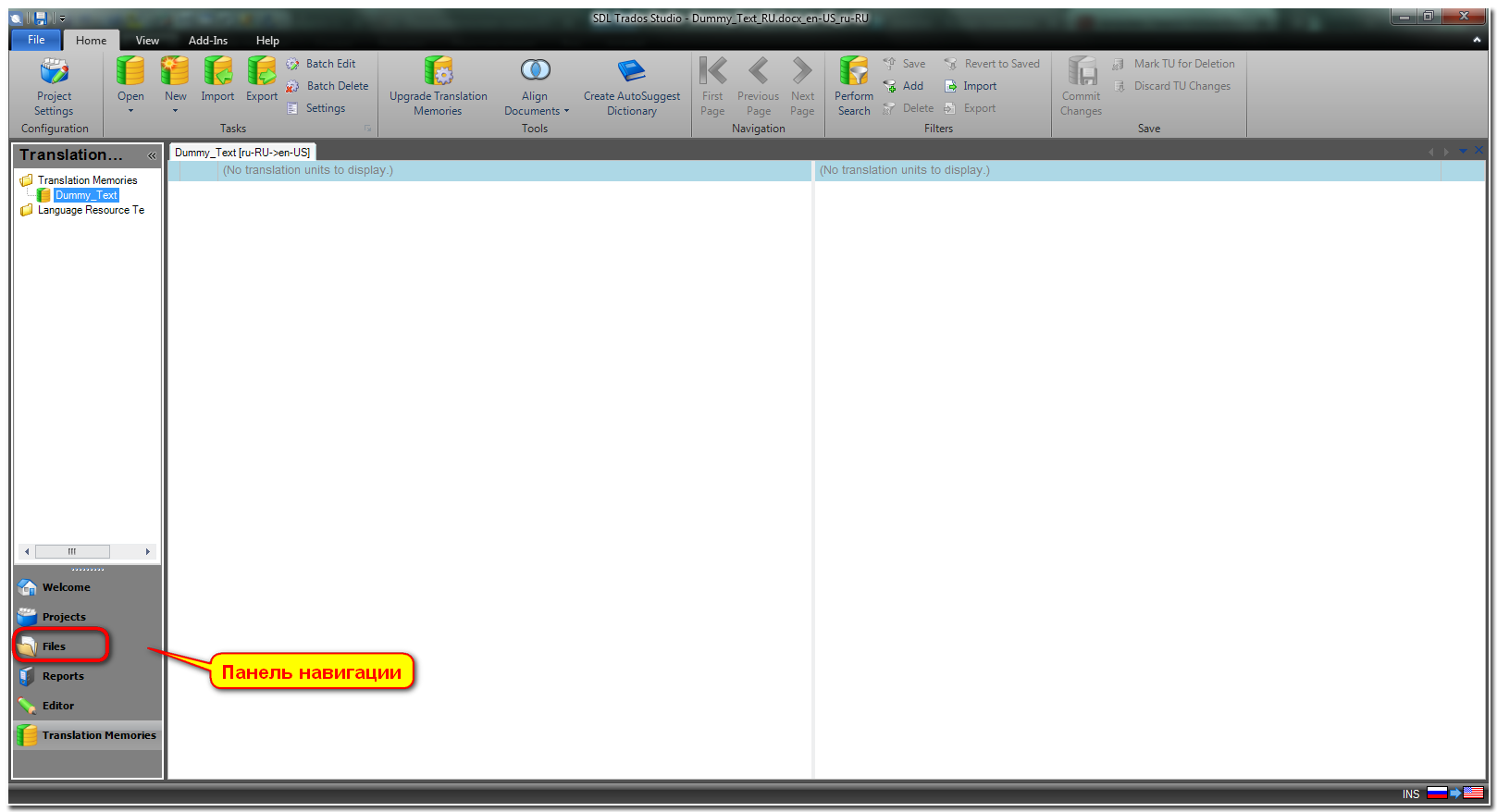1497x812 pixels.
Task: Switch to the Editor view
Action: [57, 706]
